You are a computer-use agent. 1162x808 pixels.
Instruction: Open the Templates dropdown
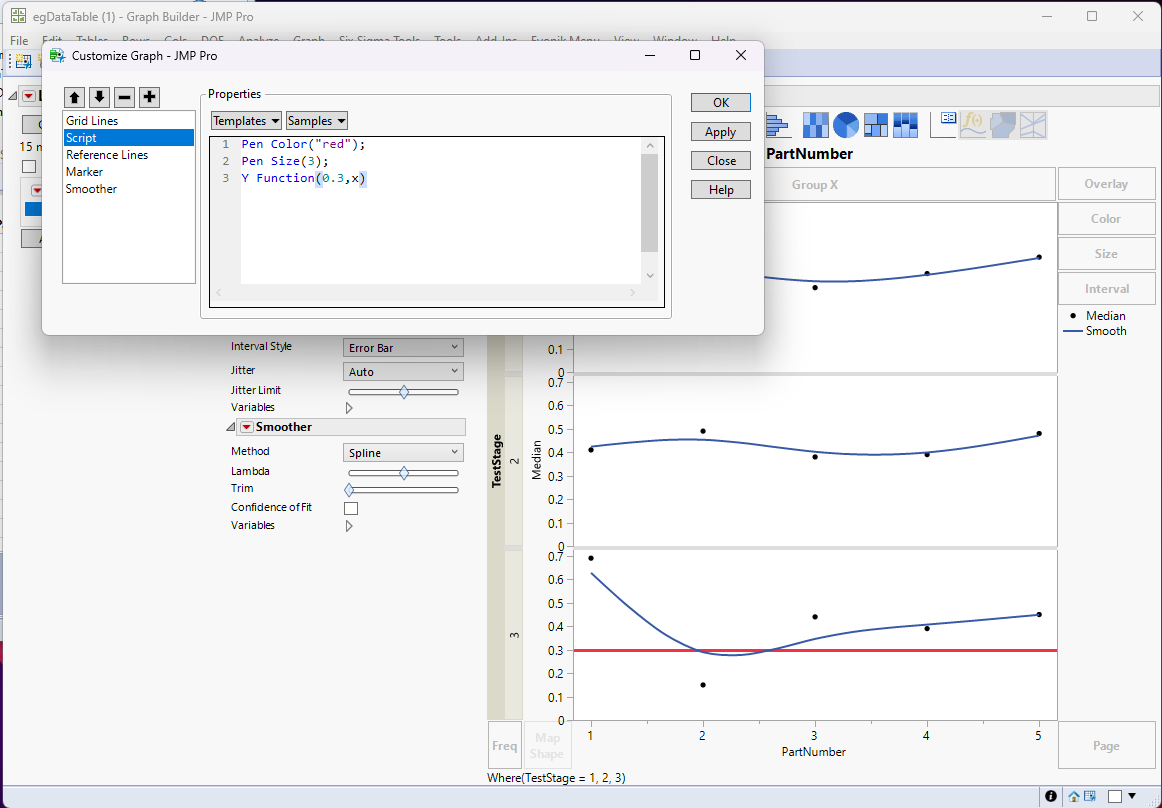point(246,121)
